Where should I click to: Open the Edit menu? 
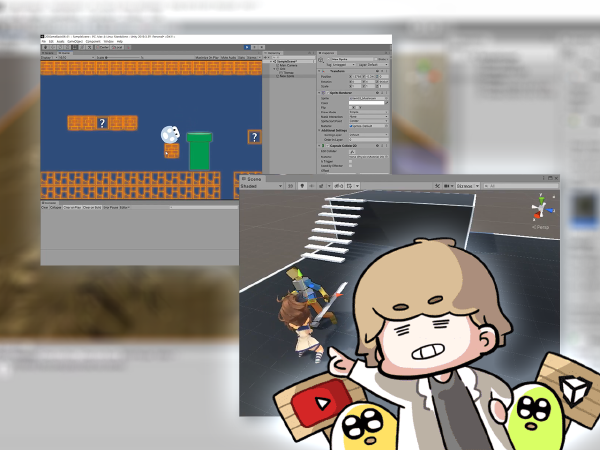click(x=51, y=41)
